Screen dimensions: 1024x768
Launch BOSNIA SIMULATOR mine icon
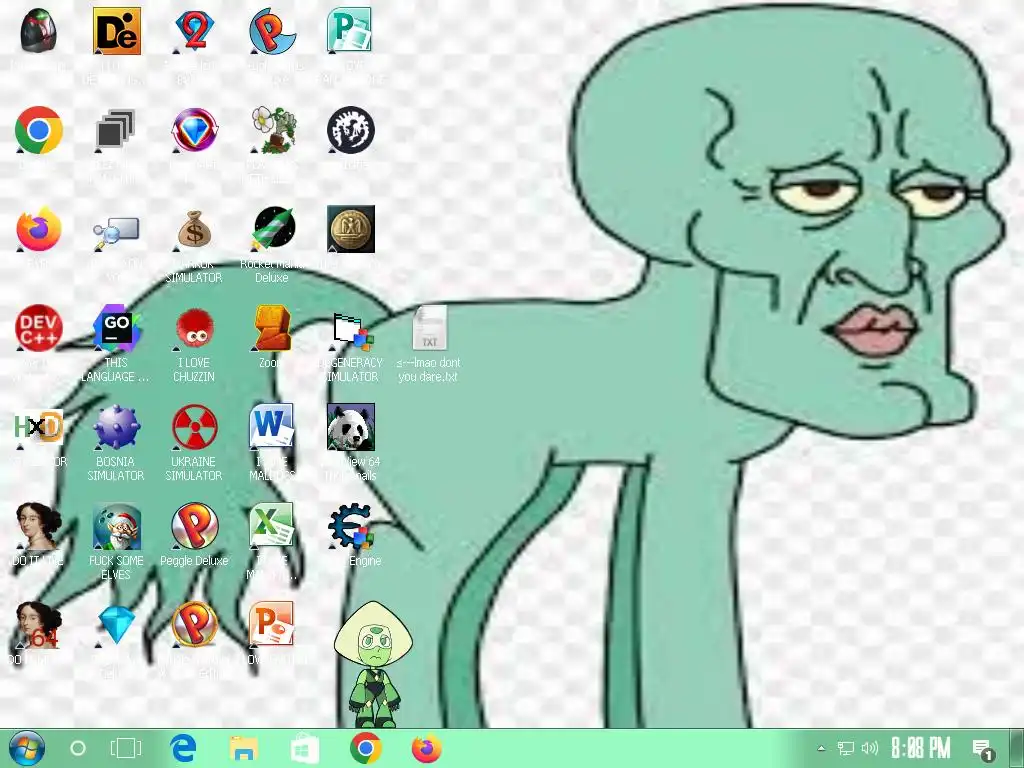(x=116, y=427)
